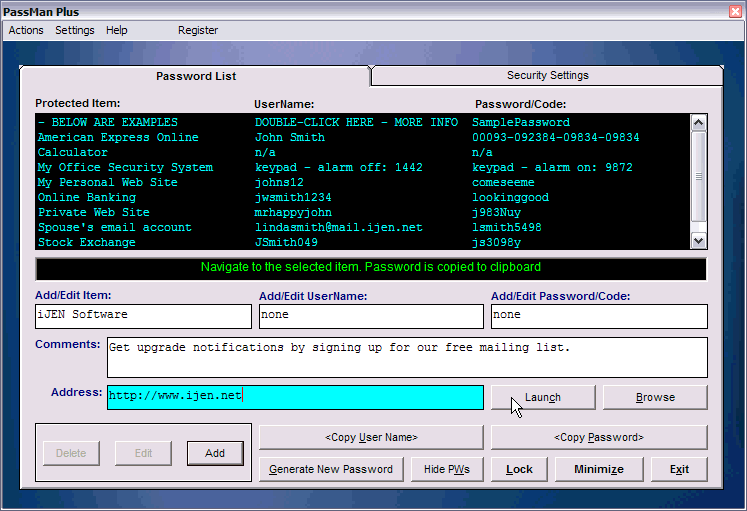Click the Minimize button
This screenshot has height=511, width=747.
(x=599, y=470)
